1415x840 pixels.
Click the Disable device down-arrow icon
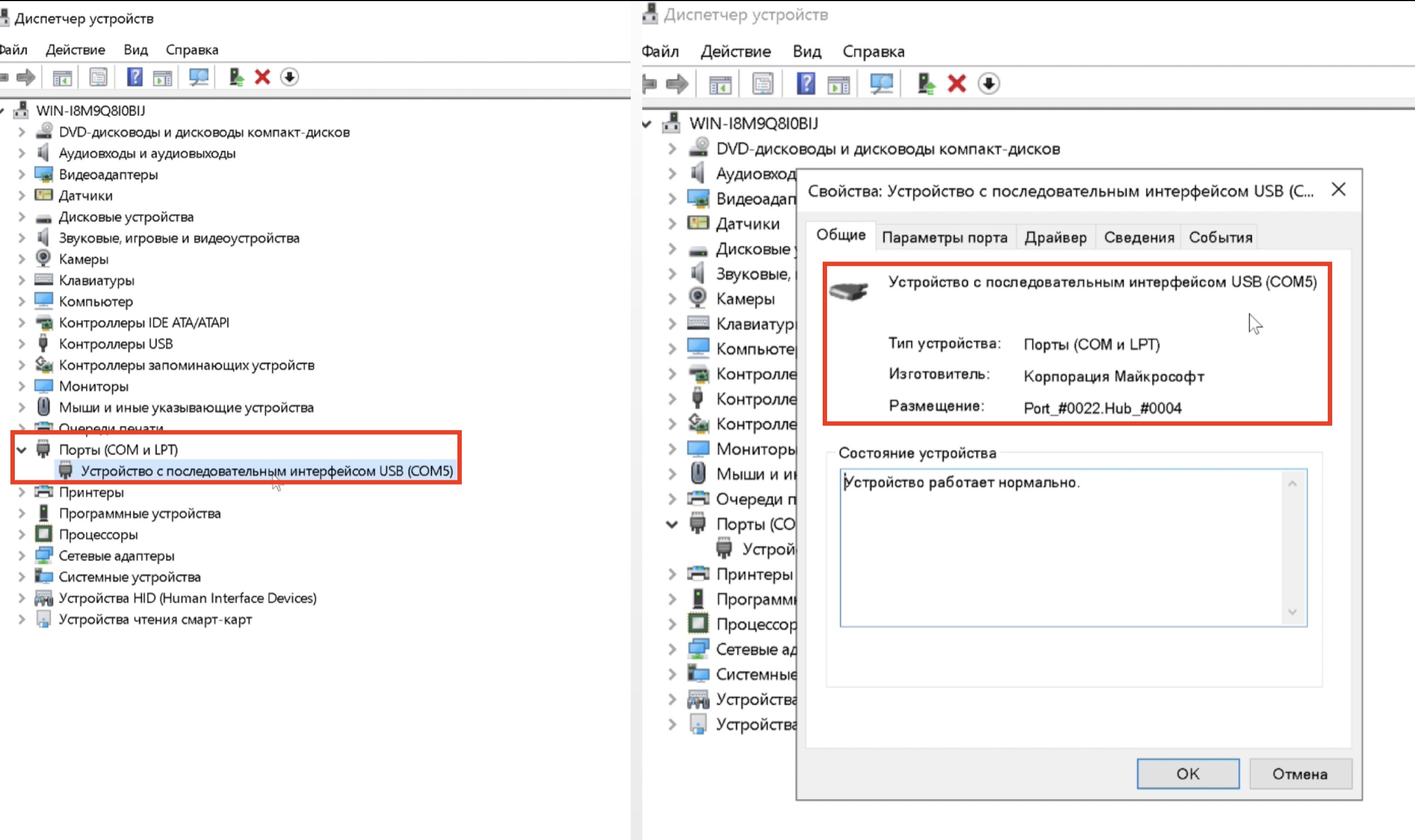coord(290,77)
